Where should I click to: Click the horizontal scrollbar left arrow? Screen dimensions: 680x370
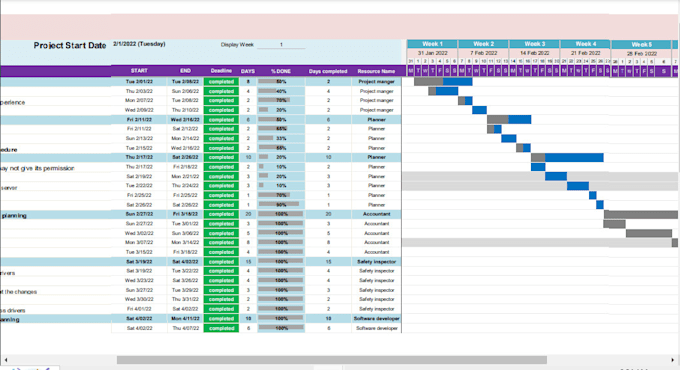click(6, 360)
